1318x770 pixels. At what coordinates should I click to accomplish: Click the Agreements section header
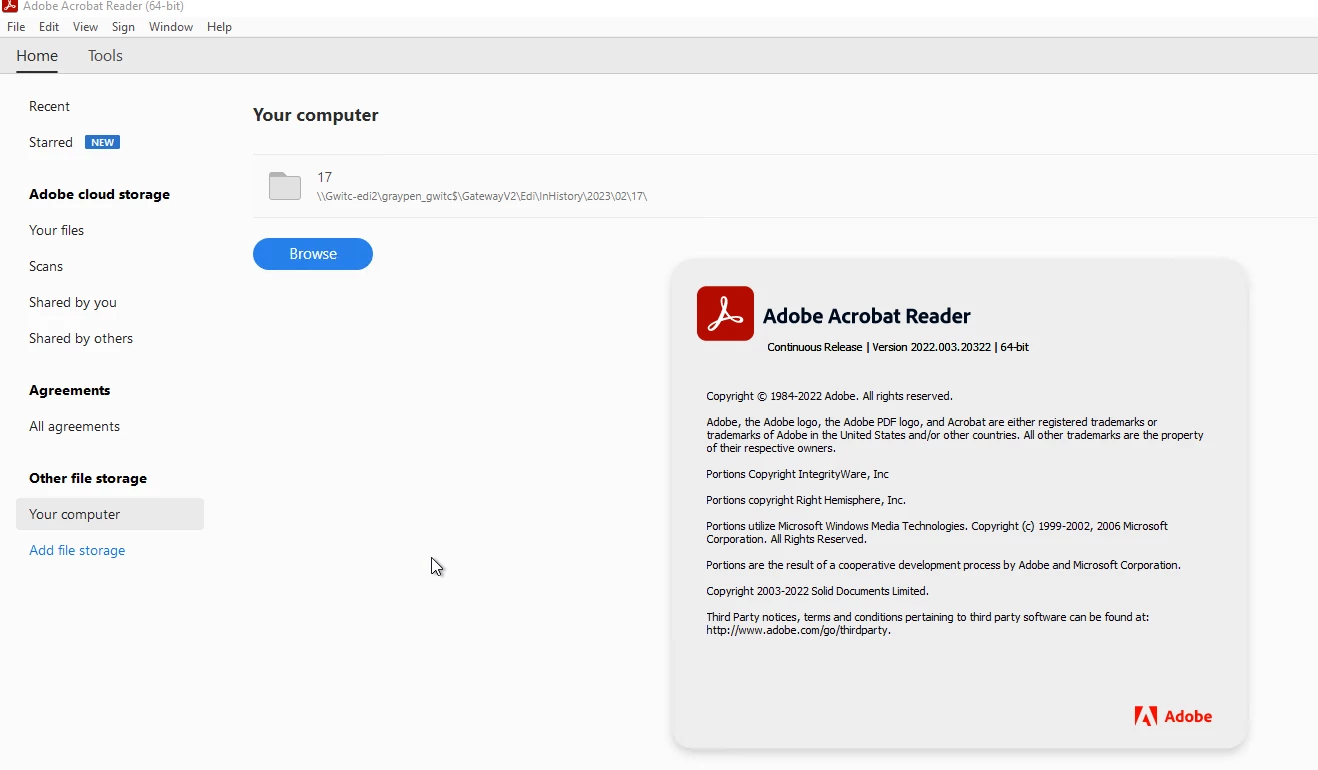click(70, 390)
